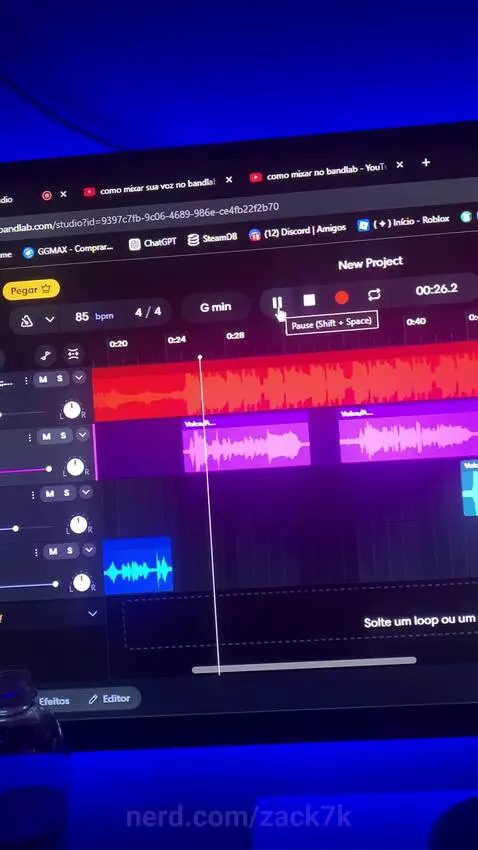This screenshot has width=478, height=850.
Task: Expand the second track's chevron dropdown
Action: pyautogui.click(x=82, y=434)
